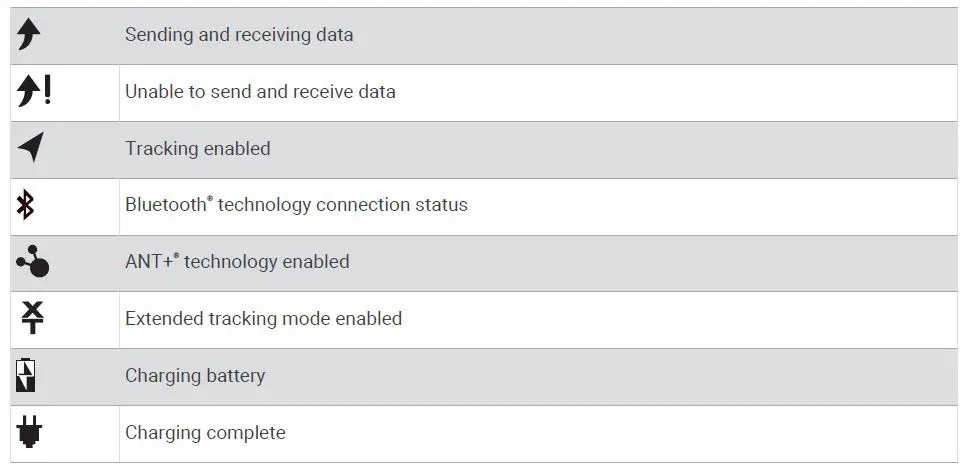969x471 pixels.
Task: Select the ANT+ technology icon
Action: (x=33, y=262)
